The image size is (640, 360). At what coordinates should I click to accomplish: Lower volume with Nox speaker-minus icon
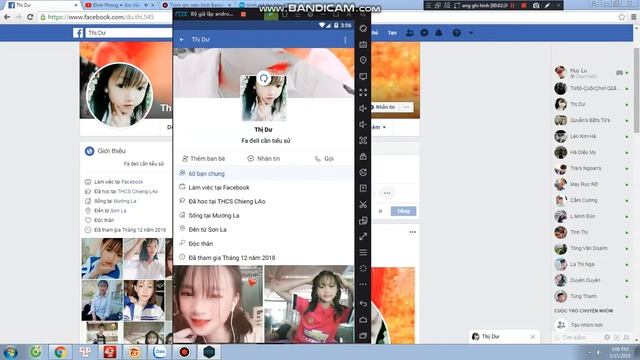[363, 124]
